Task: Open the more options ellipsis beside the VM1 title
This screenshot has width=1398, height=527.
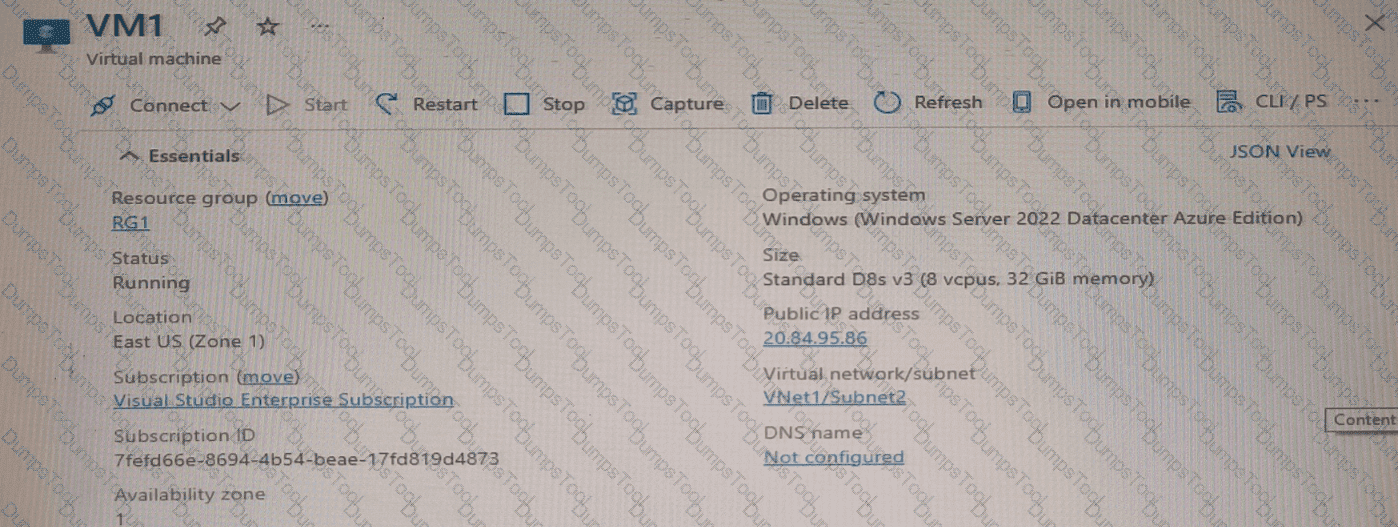Action: 319,27
